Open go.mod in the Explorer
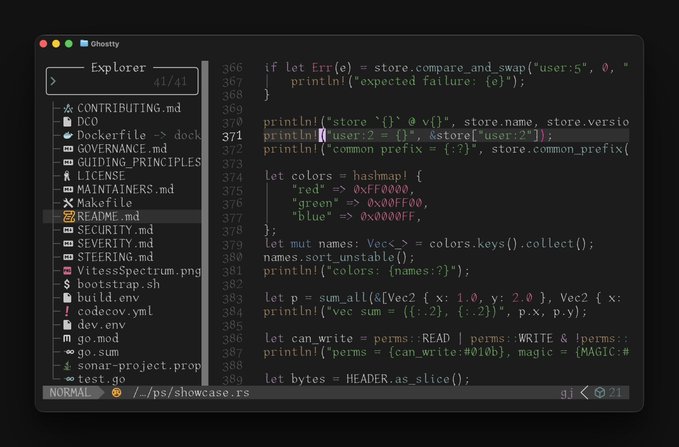The image size is (679, 447). [x=98, y=338]
